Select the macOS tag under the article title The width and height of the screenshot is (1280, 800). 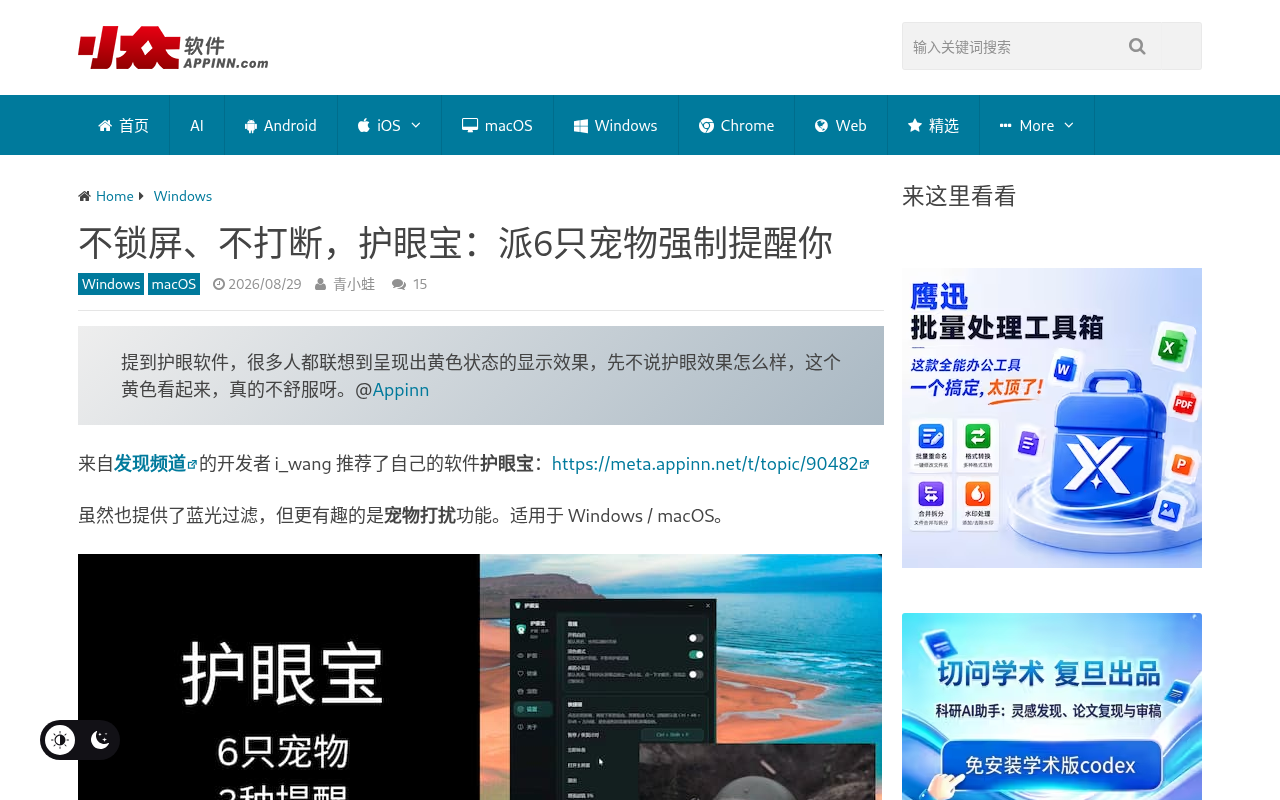click(x=174, y=284)
